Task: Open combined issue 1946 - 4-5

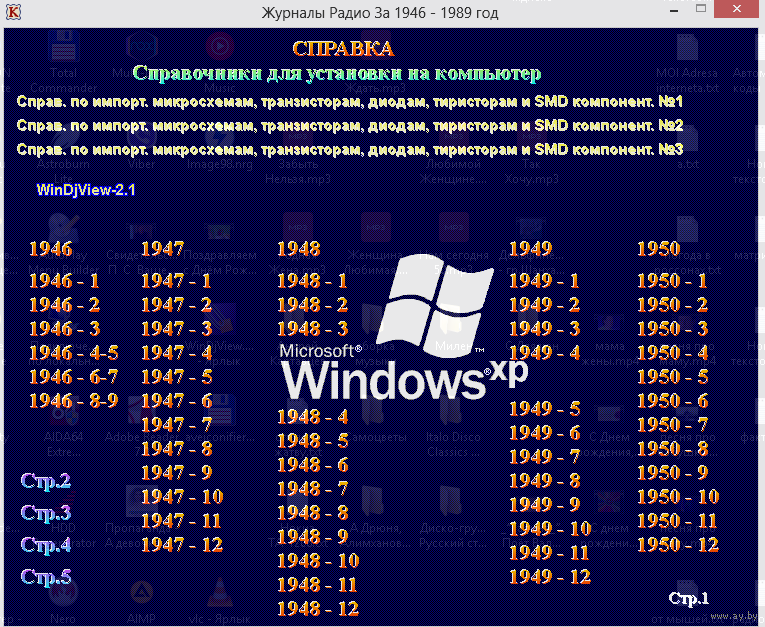Action: pyautogui.click(x=74, y=353)
